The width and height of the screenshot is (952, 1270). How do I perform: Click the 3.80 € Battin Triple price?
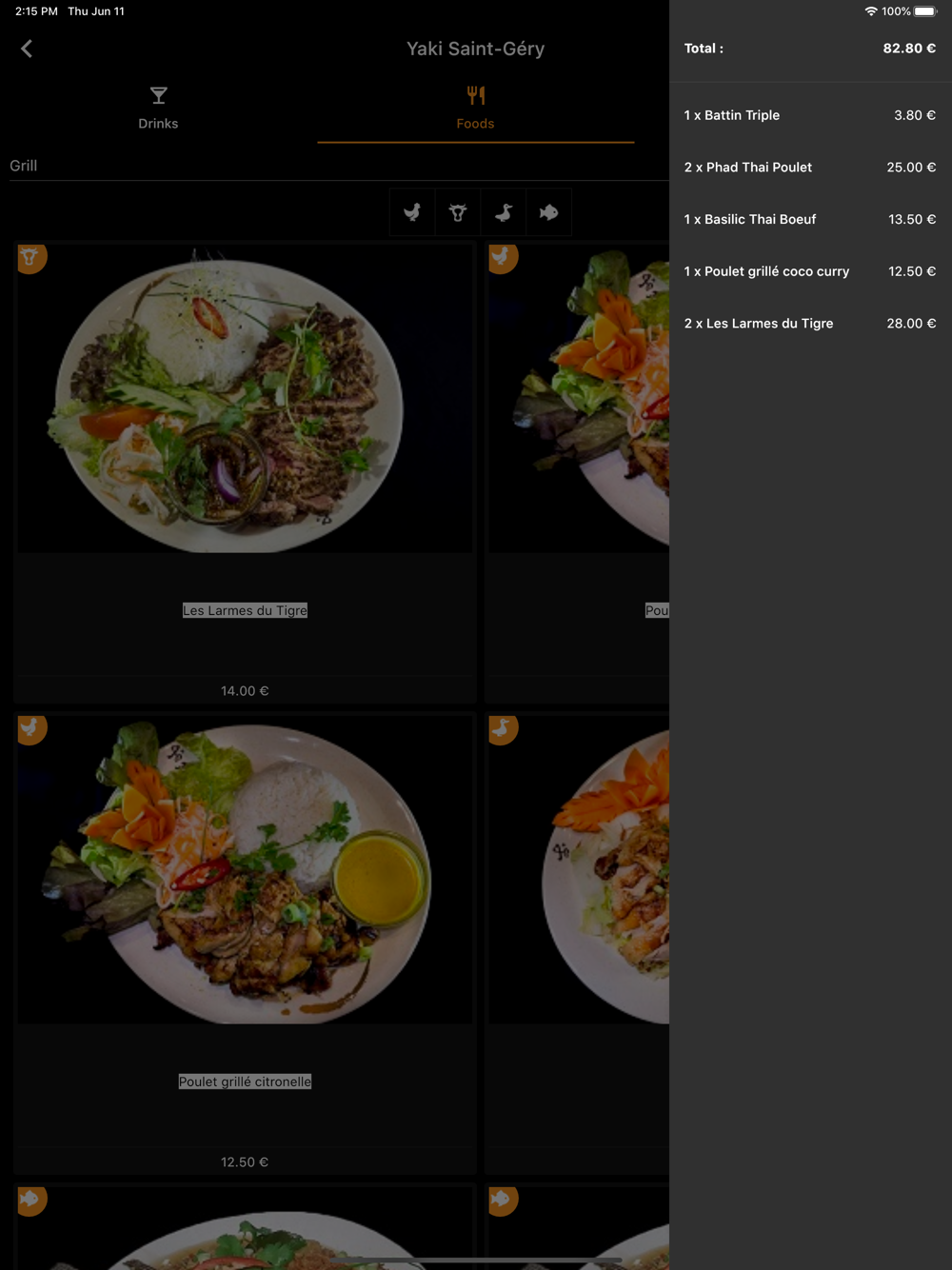click(915, 115)
